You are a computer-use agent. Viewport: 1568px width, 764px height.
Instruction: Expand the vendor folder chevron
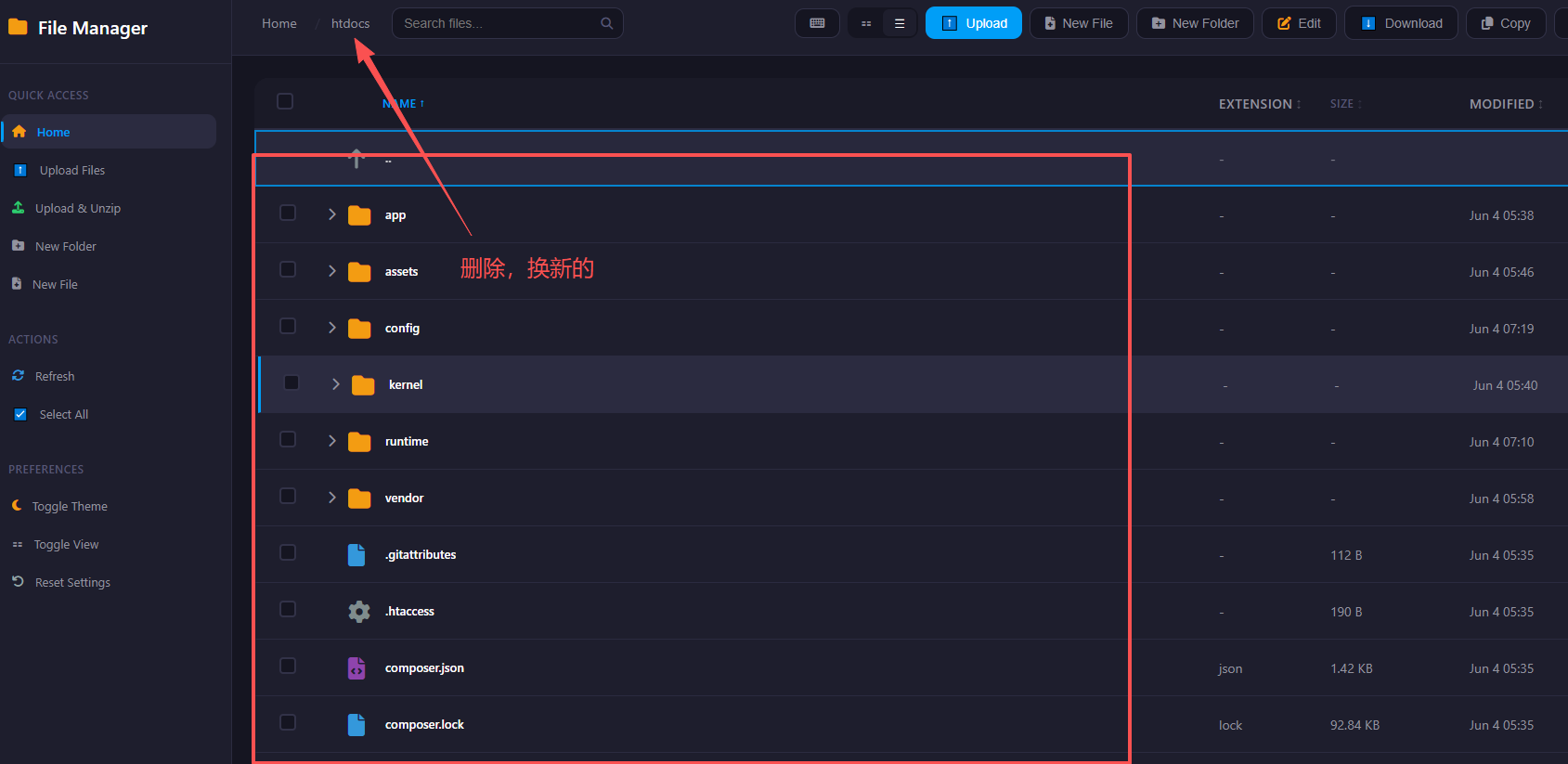coord(331,498)
